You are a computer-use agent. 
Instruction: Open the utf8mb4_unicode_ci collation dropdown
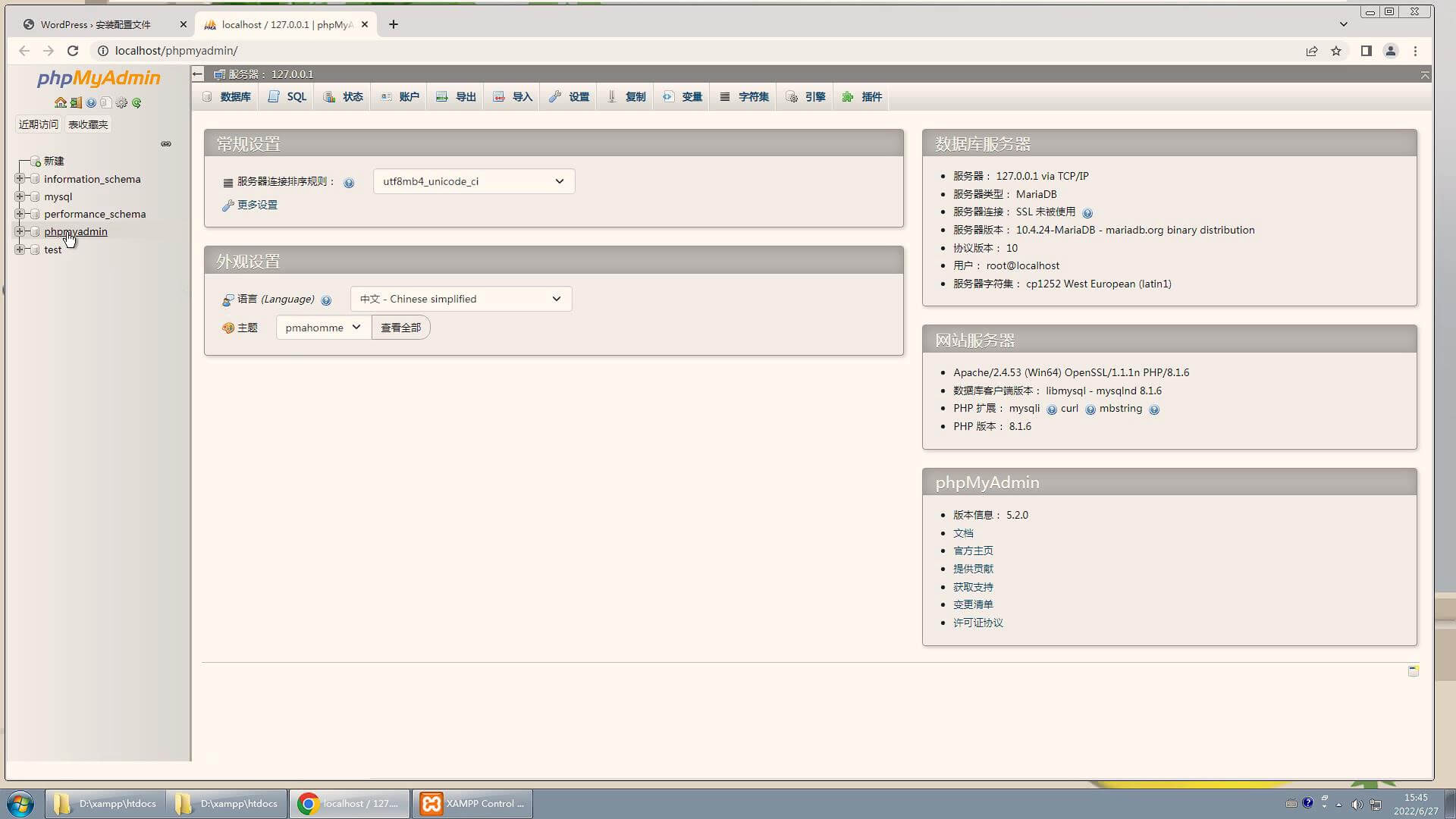[474, 181]
